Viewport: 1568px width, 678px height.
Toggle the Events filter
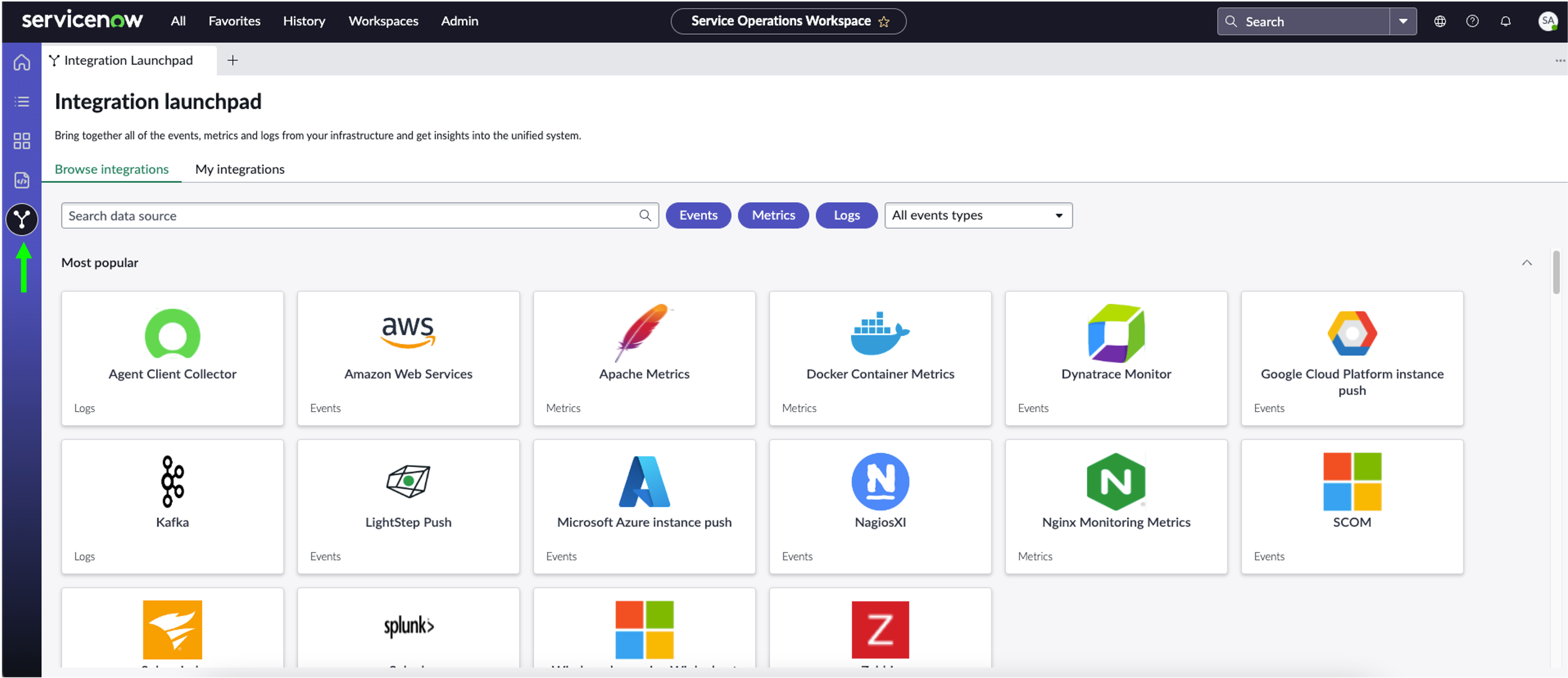[698, 215]
